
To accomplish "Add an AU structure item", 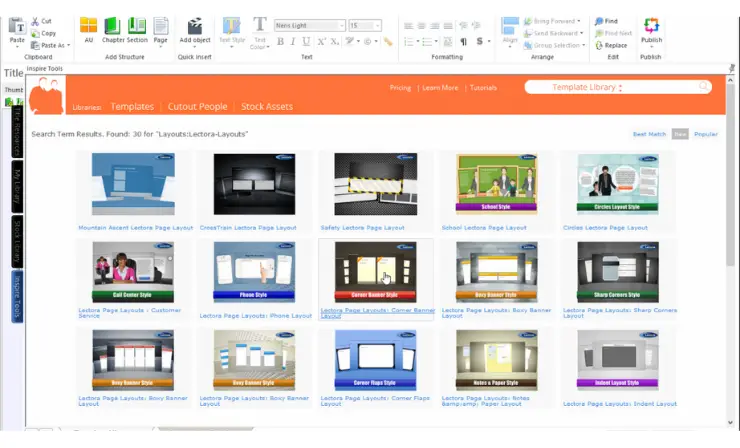I will 88,26.
